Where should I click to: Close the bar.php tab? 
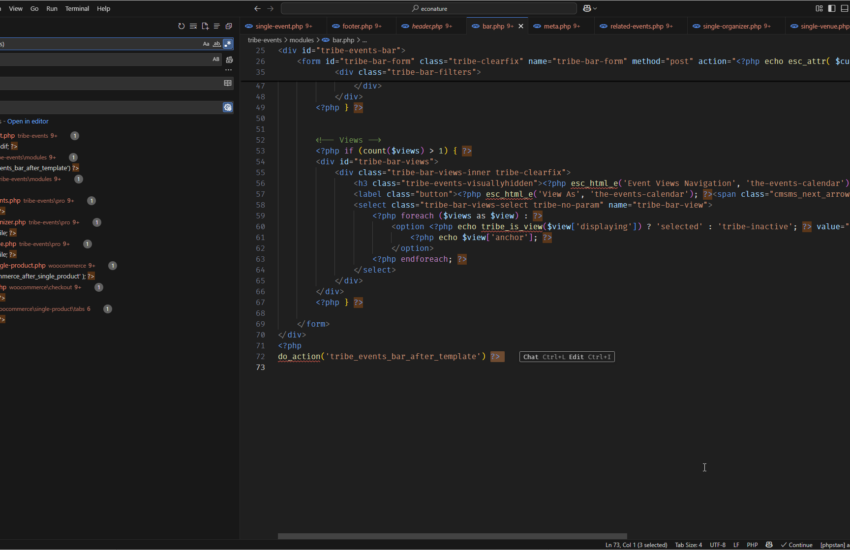pyautogui.click(x=521, y=26)
